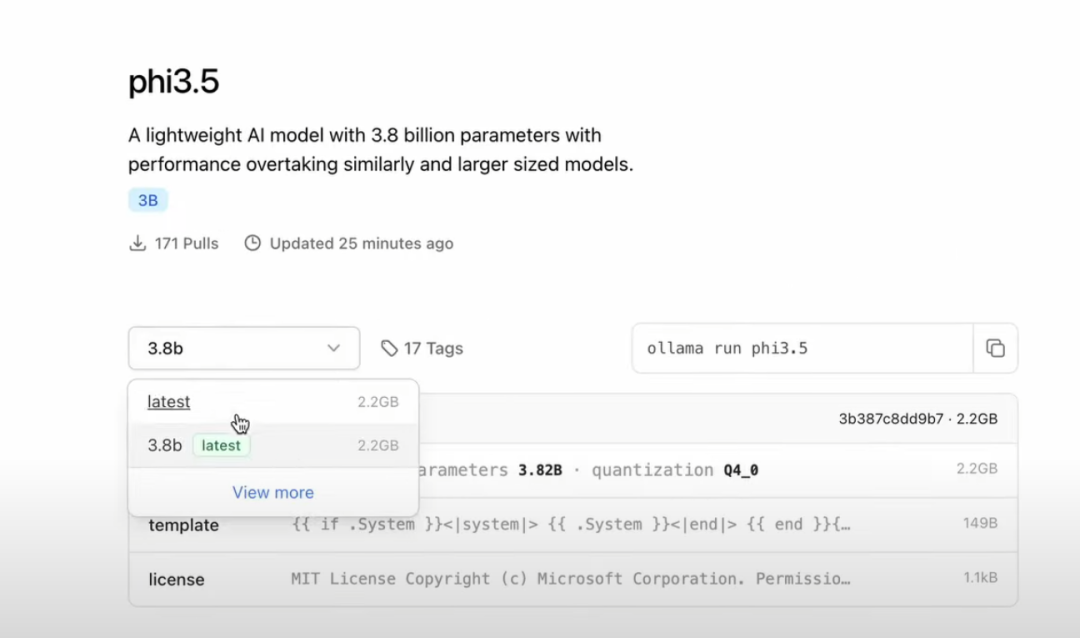
Task: Click the download icon beside 171 Pulls
Action: (138, 243)
